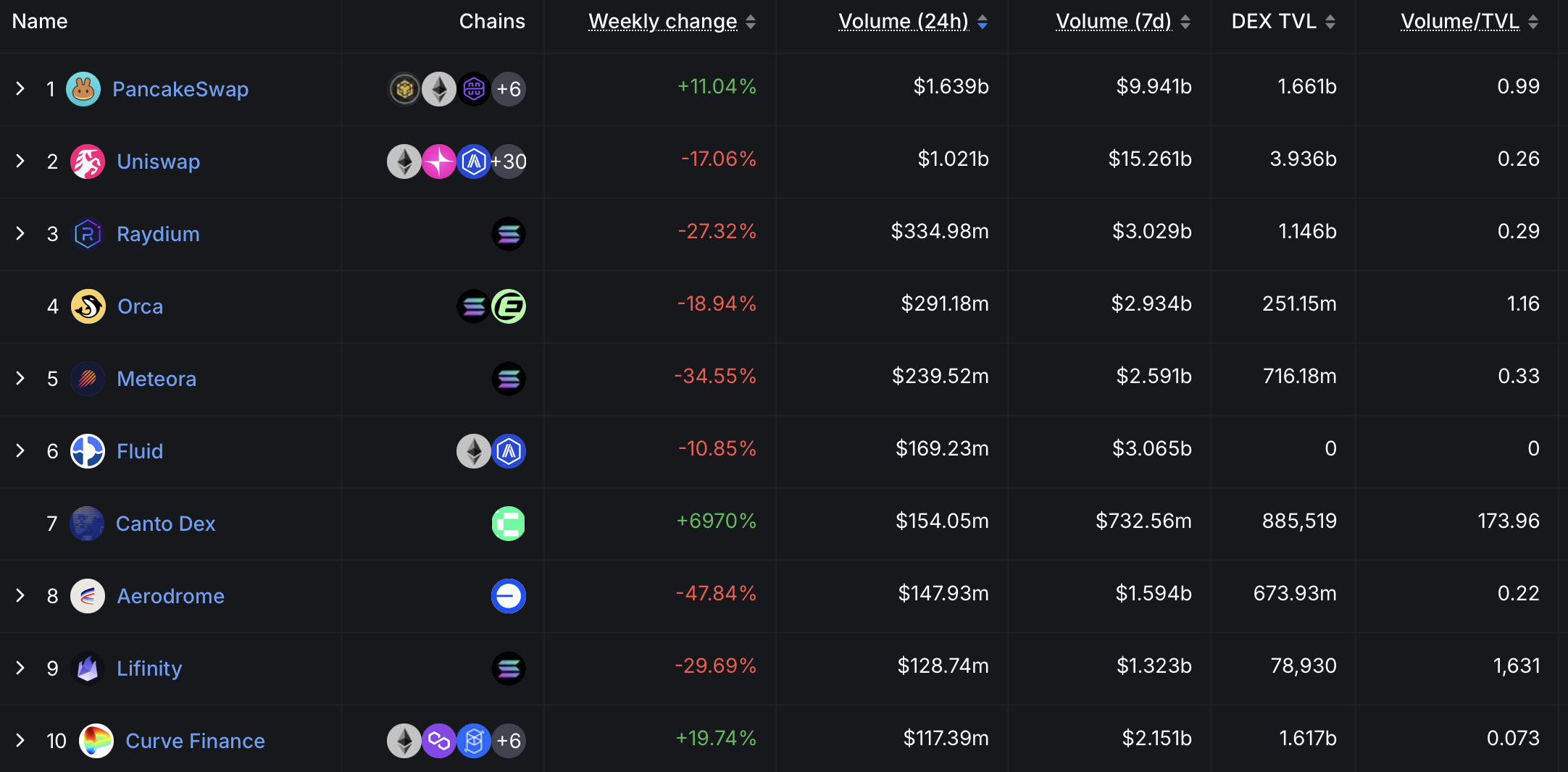Expand the Fluid row
Image resolution: width=1568 pixels, height=772 pixels.
20,450
